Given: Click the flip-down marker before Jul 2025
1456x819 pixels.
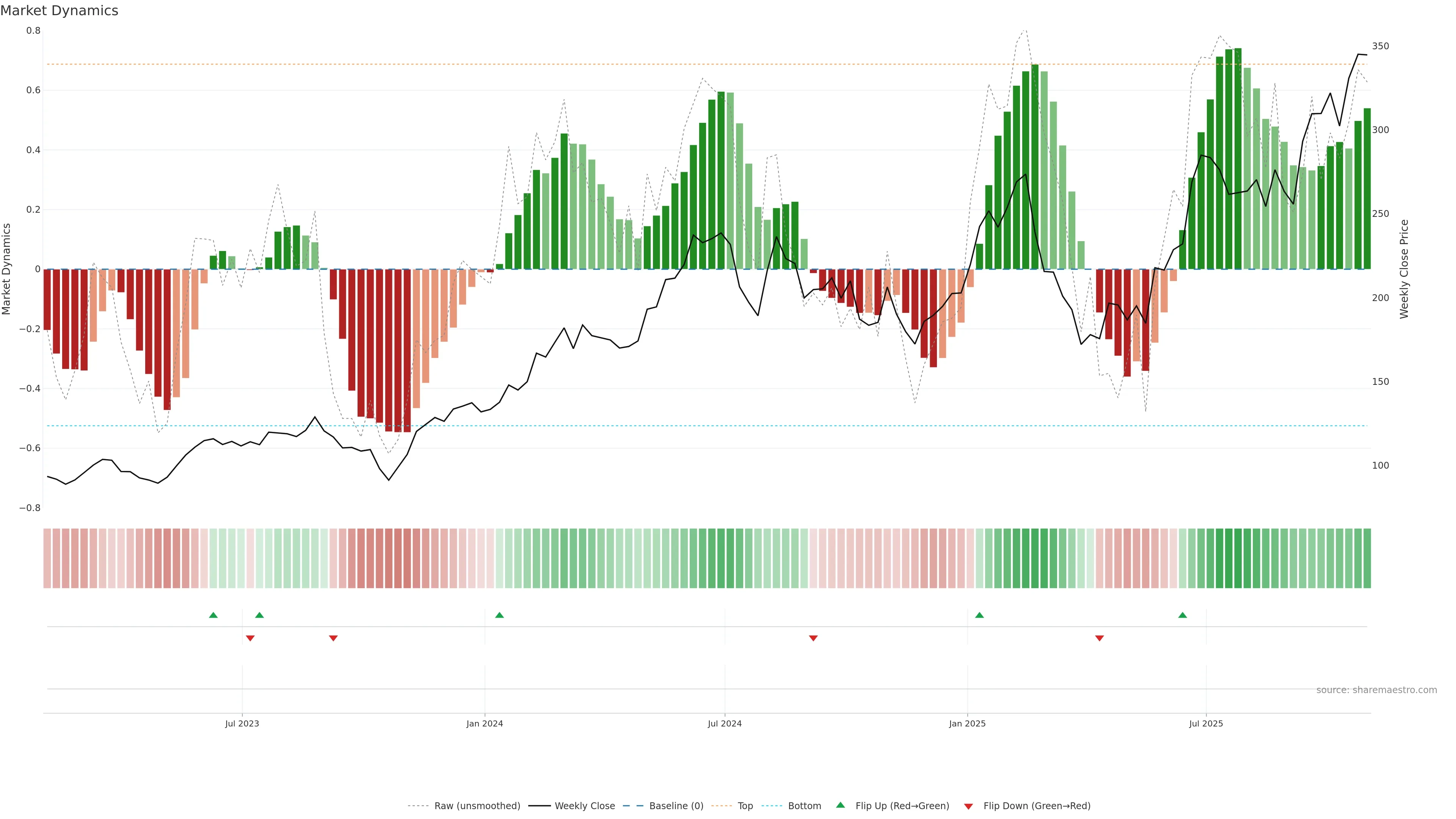Looking at the screenshot, I should click(1099, 638).
